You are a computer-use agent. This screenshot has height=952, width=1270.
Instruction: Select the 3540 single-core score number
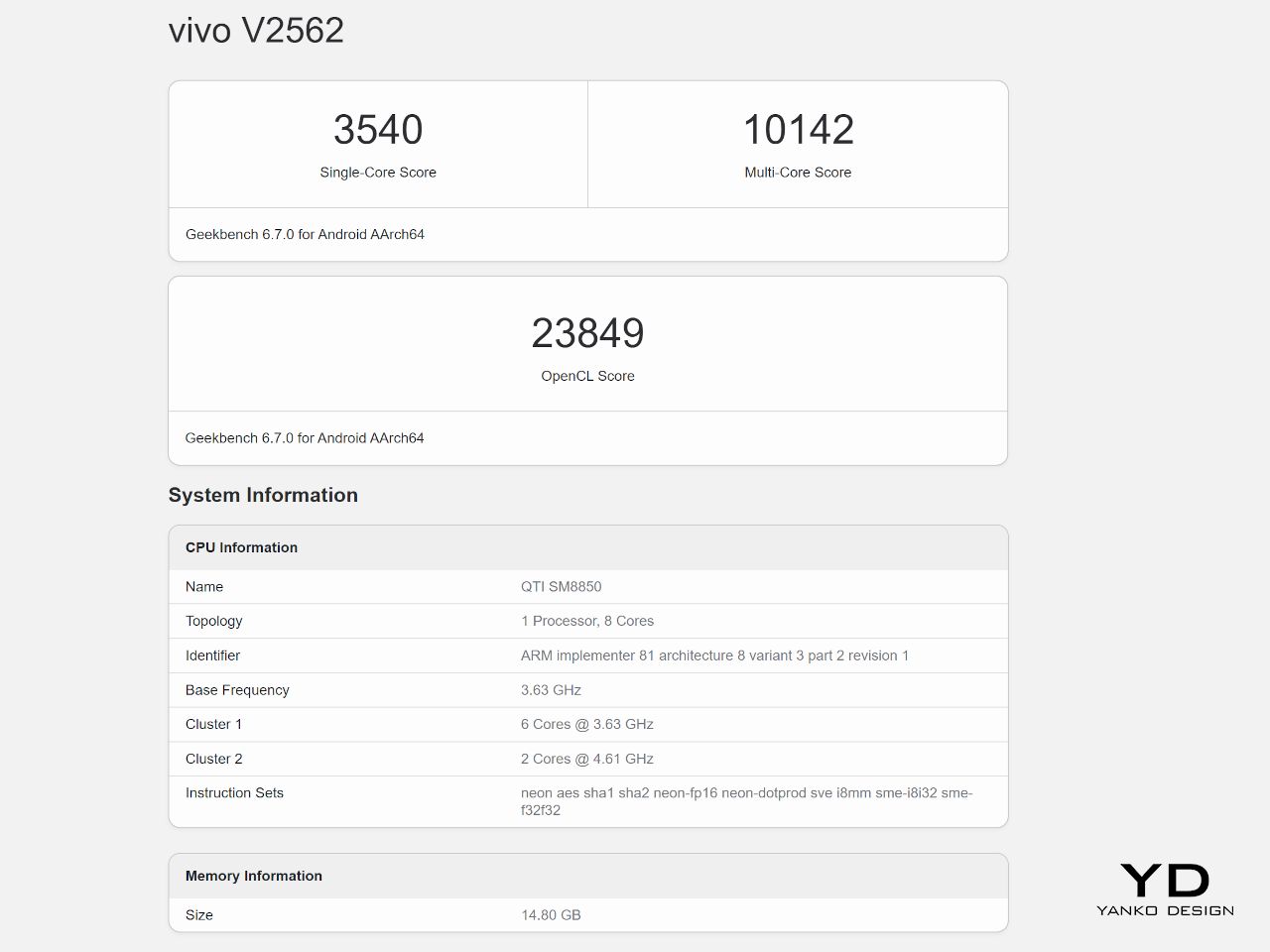[378, 130]
